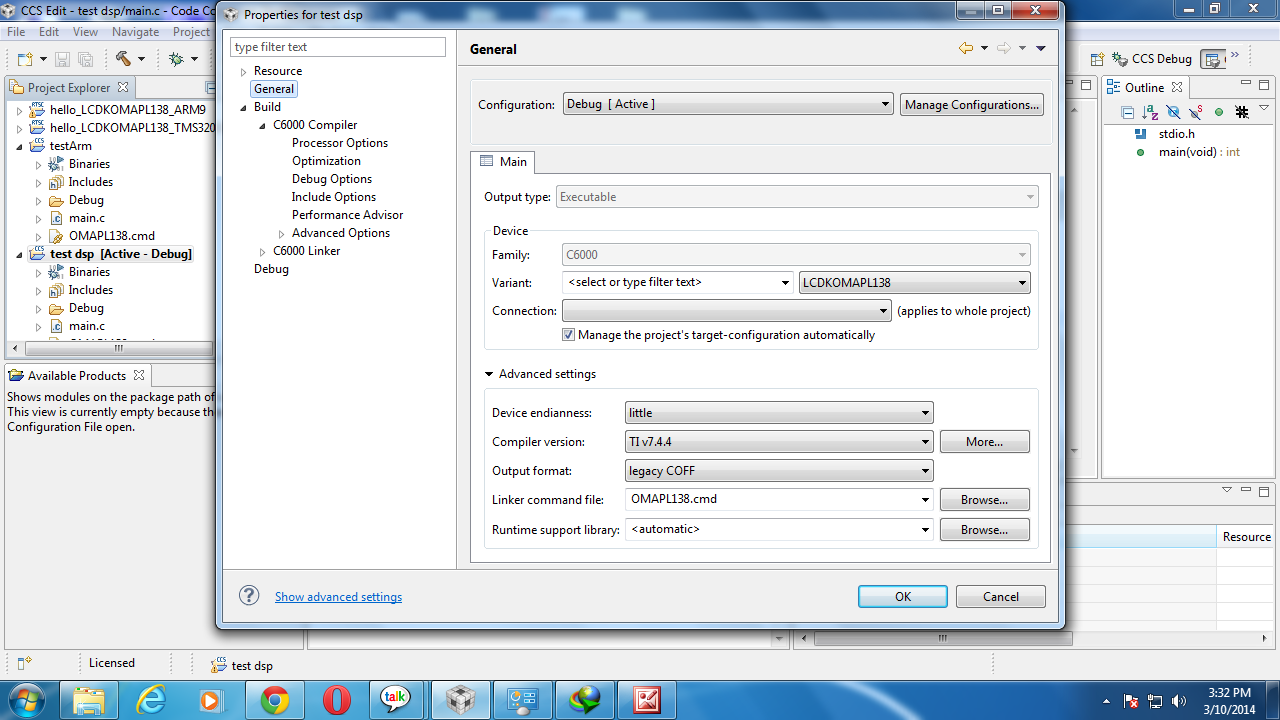1280x720 pixels.
Task: Toggle Hide Inactive Elements hash icon
Action: tap(1242, 112)
